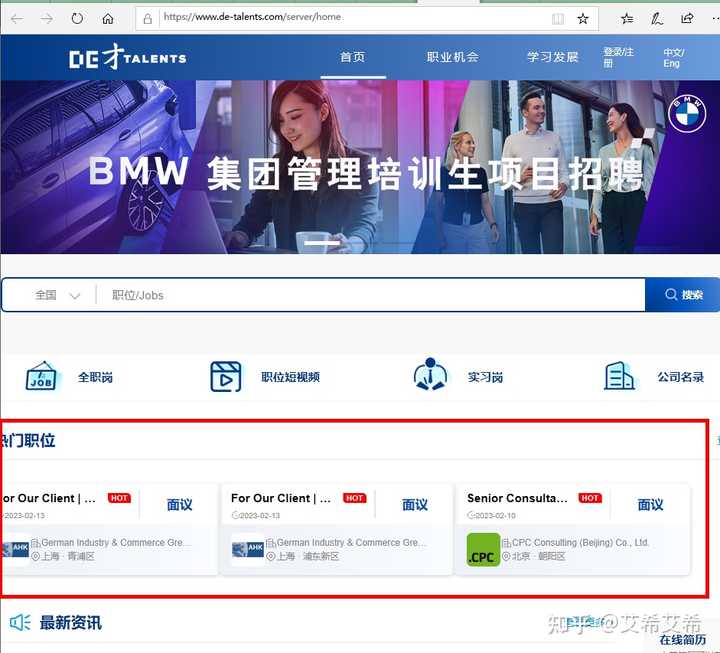
Task: Open the 全职岗 category link
Action: coord(95,377)
